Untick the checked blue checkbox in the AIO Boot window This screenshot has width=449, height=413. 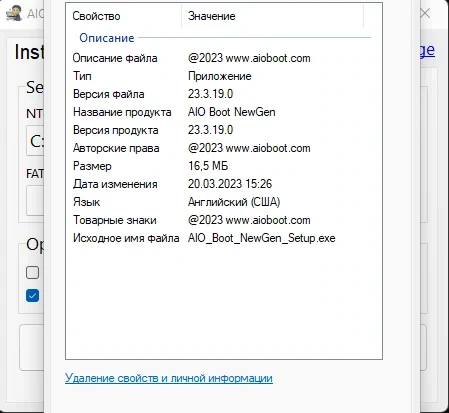tap(32, 296)
